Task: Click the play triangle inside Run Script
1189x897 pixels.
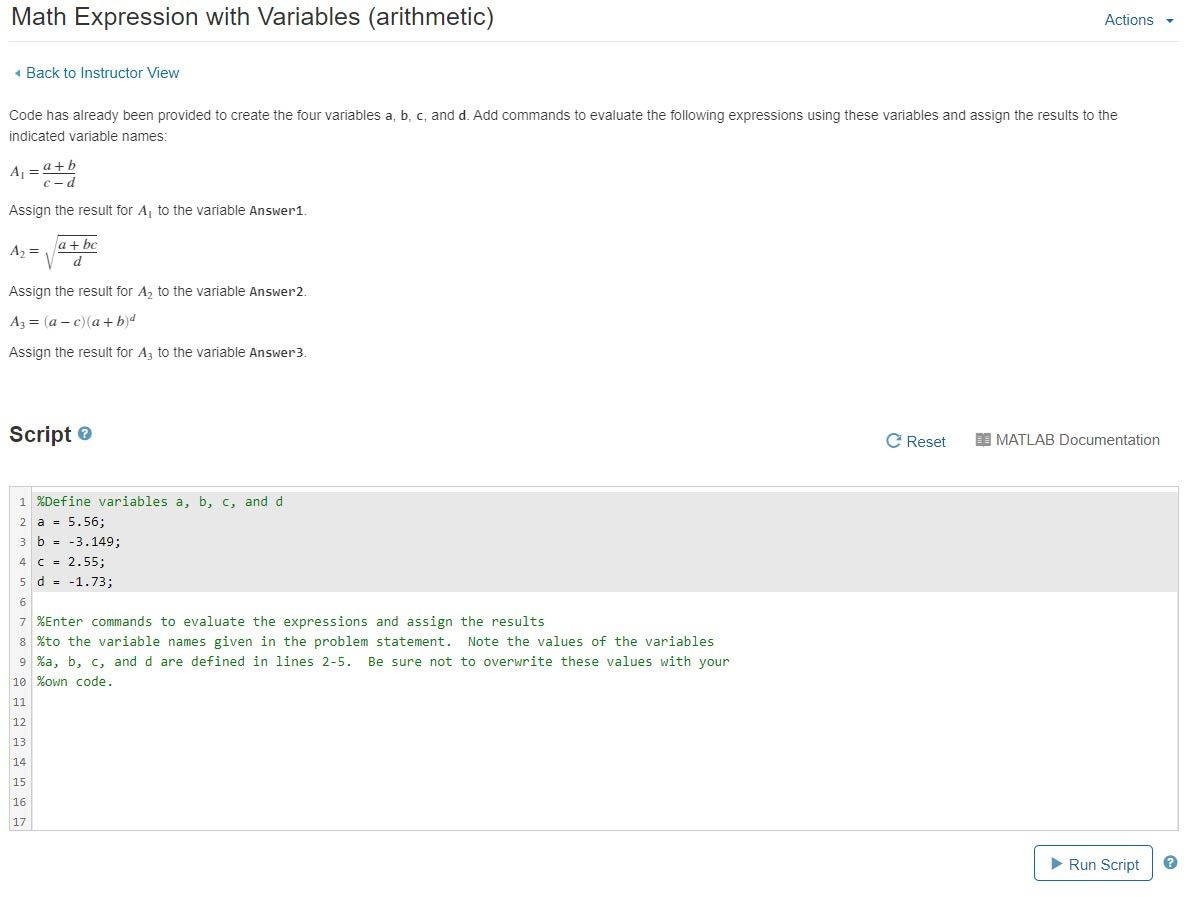Action: (x=1055, y=862)
